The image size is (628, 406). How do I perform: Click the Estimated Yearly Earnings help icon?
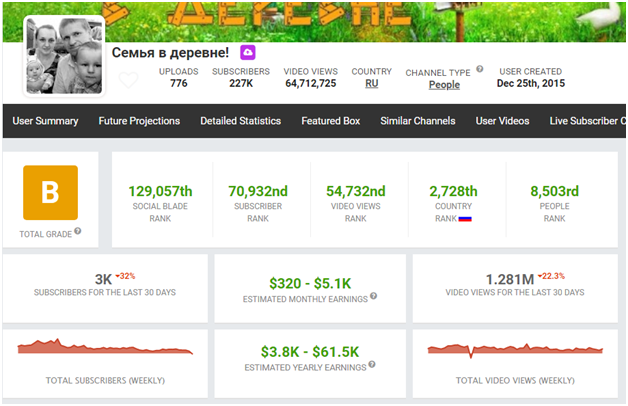point(372,364)
